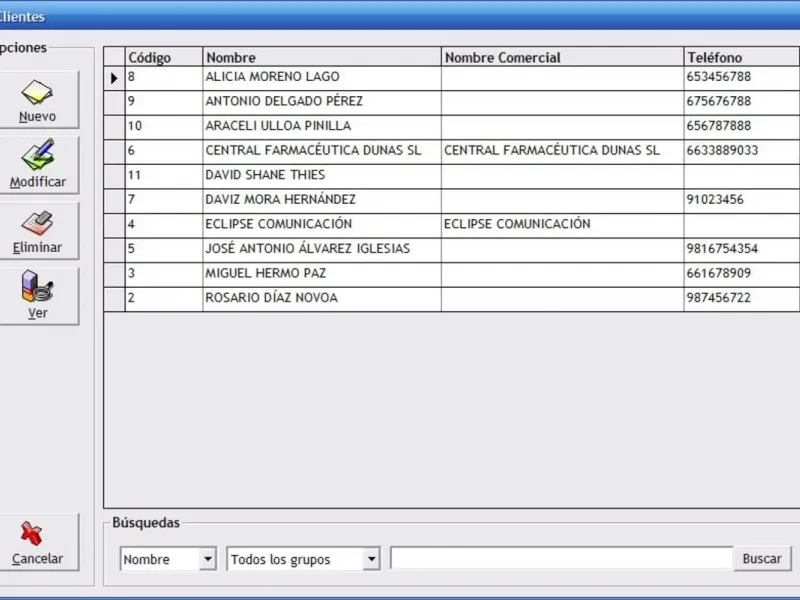Screen dimensions: 800x600
Task: Select ECLIPSE COMUNICACIÓN in the Nombre column
Action: coord(322,225)
